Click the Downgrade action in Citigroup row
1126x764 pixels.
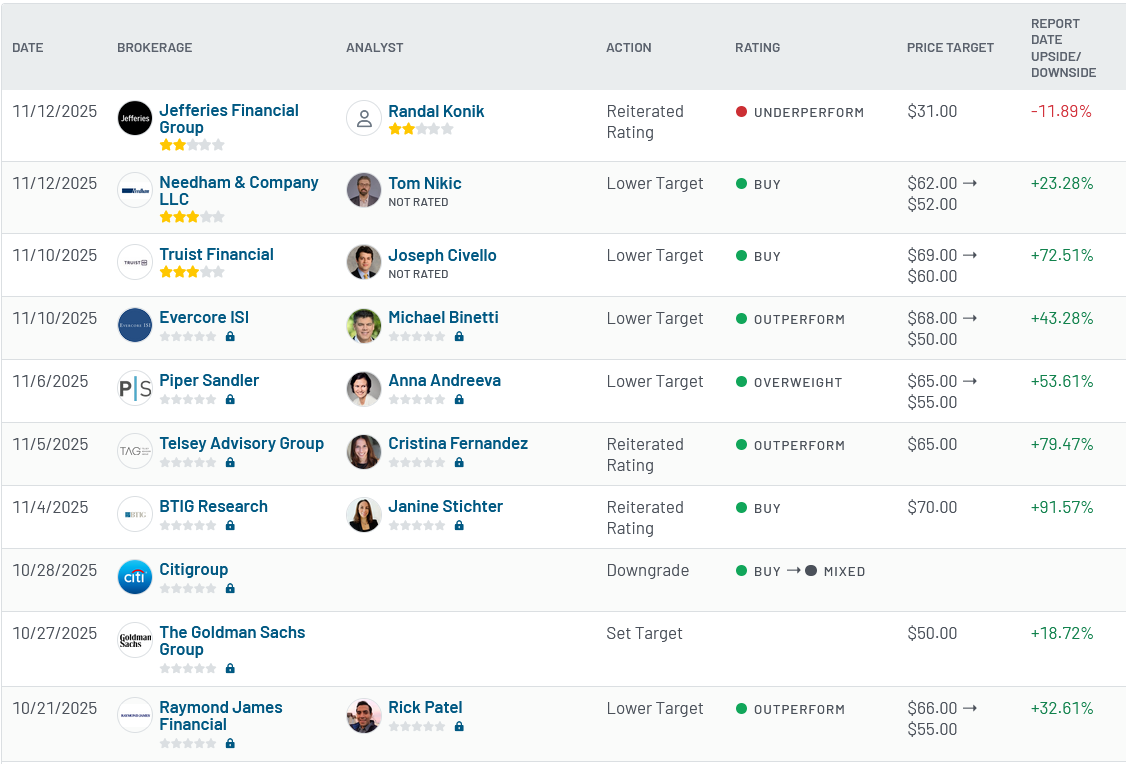coord(648,570)
